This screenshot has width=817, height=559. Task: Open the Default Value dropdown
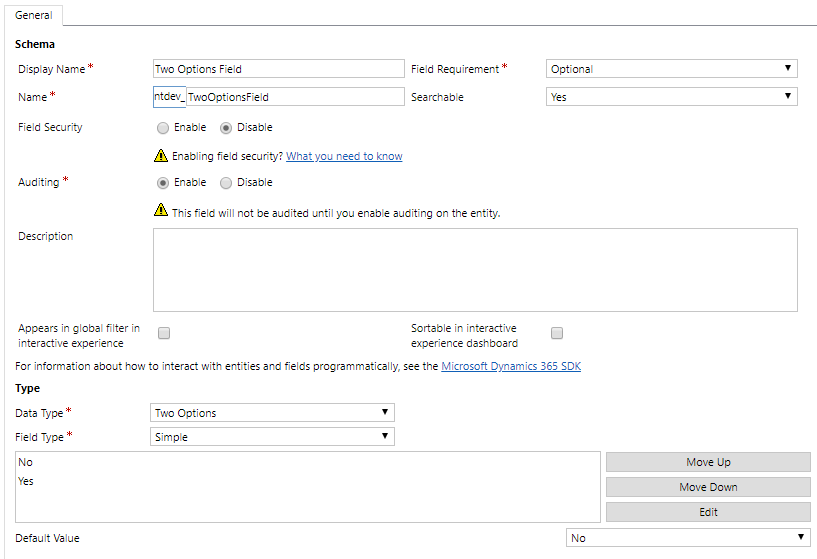point(688,538)
